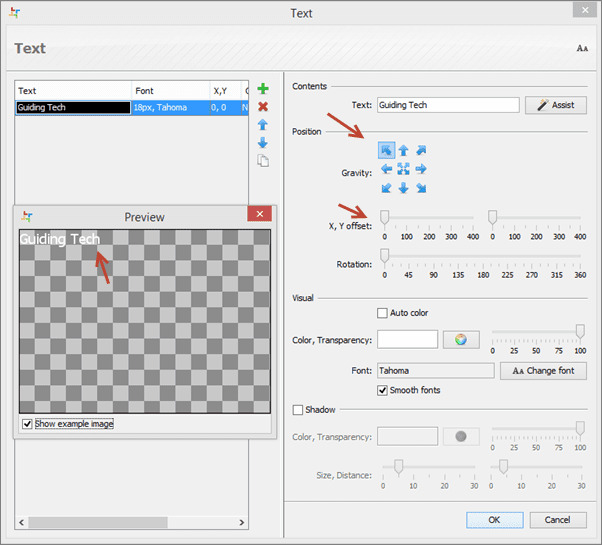The width and height of the screenshot is (602, 545).
Task: Set gravity to center
Action: (404, 169)
